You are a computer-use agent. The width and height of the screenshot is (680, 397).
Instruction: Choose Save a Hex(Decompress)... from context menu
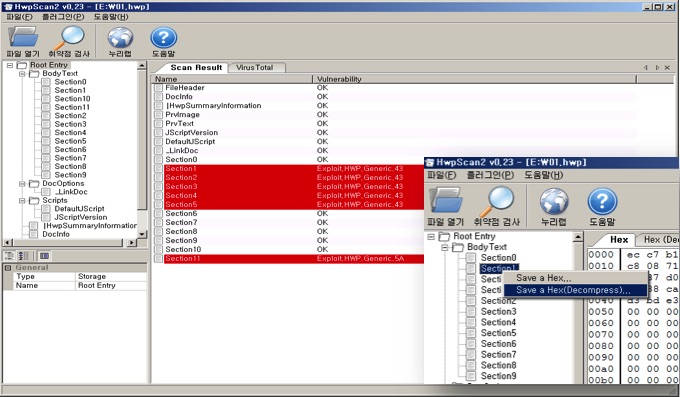click(x=575, y=290)
